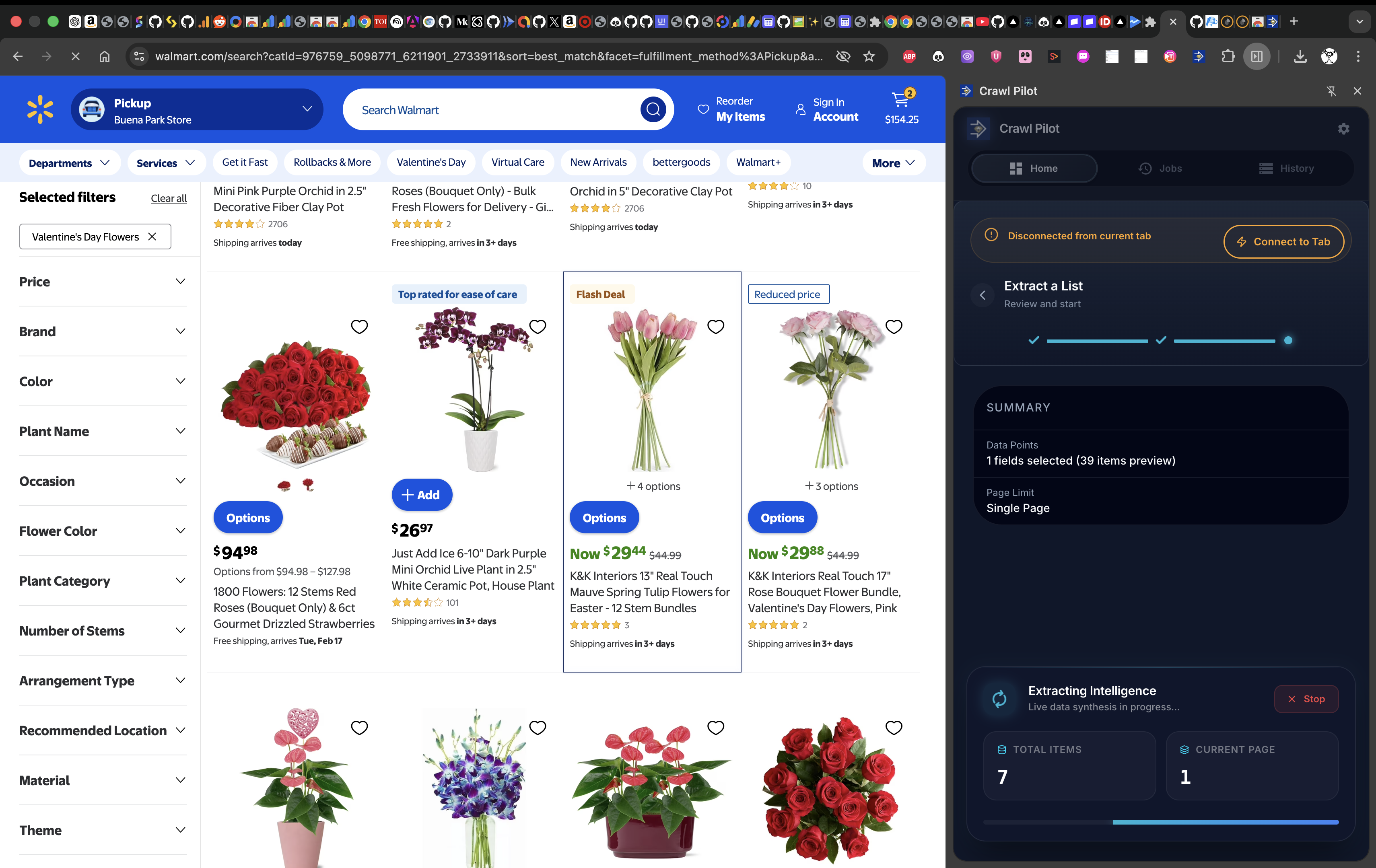Open Crawl Pilot settings gear
Screen dimensions: 1376x868
[x=1343, y=129]
